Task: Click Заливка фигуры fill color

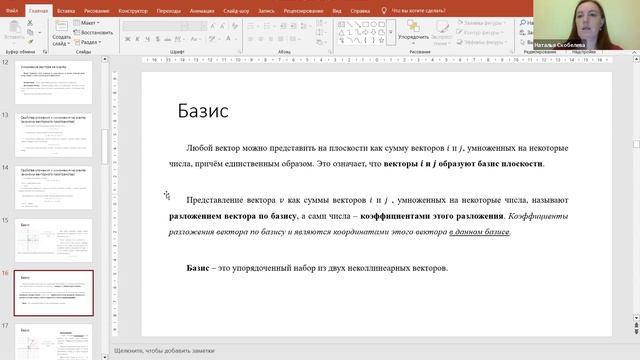Action: pyautogui.click(x=481, y=23)
